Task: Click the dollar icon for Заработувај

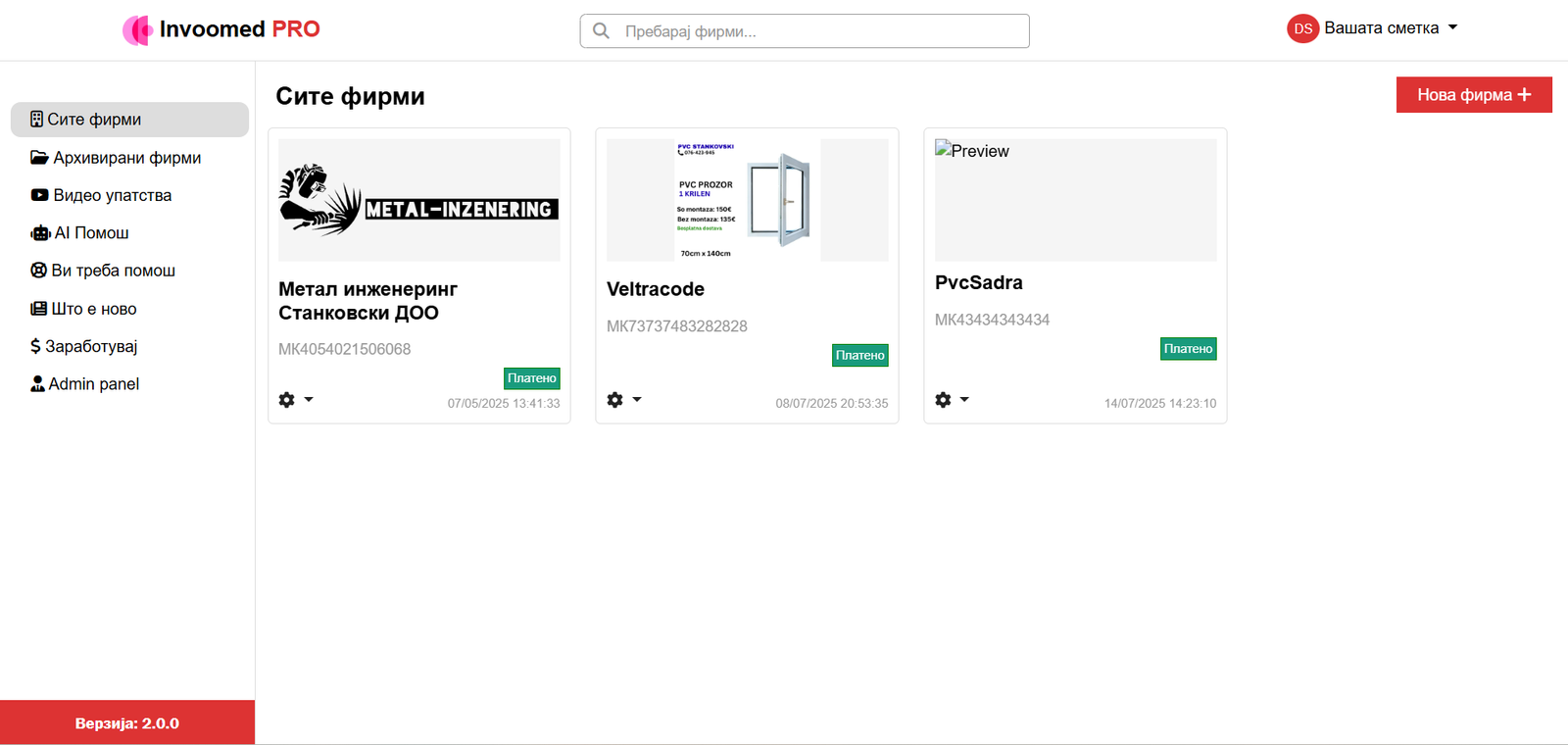Action: point(35,346)
